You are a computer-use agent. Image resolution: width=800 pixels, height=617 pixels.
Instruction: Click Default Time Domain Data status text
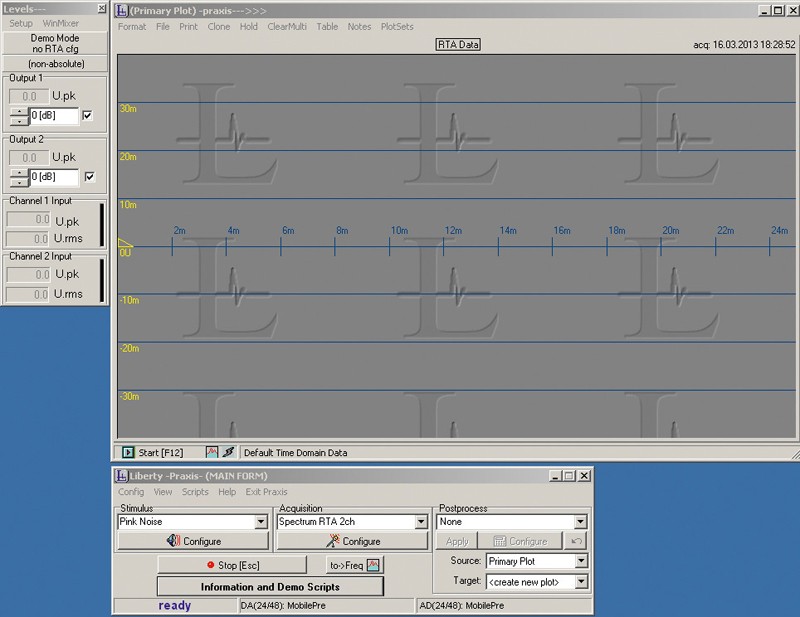coord(295,453)
